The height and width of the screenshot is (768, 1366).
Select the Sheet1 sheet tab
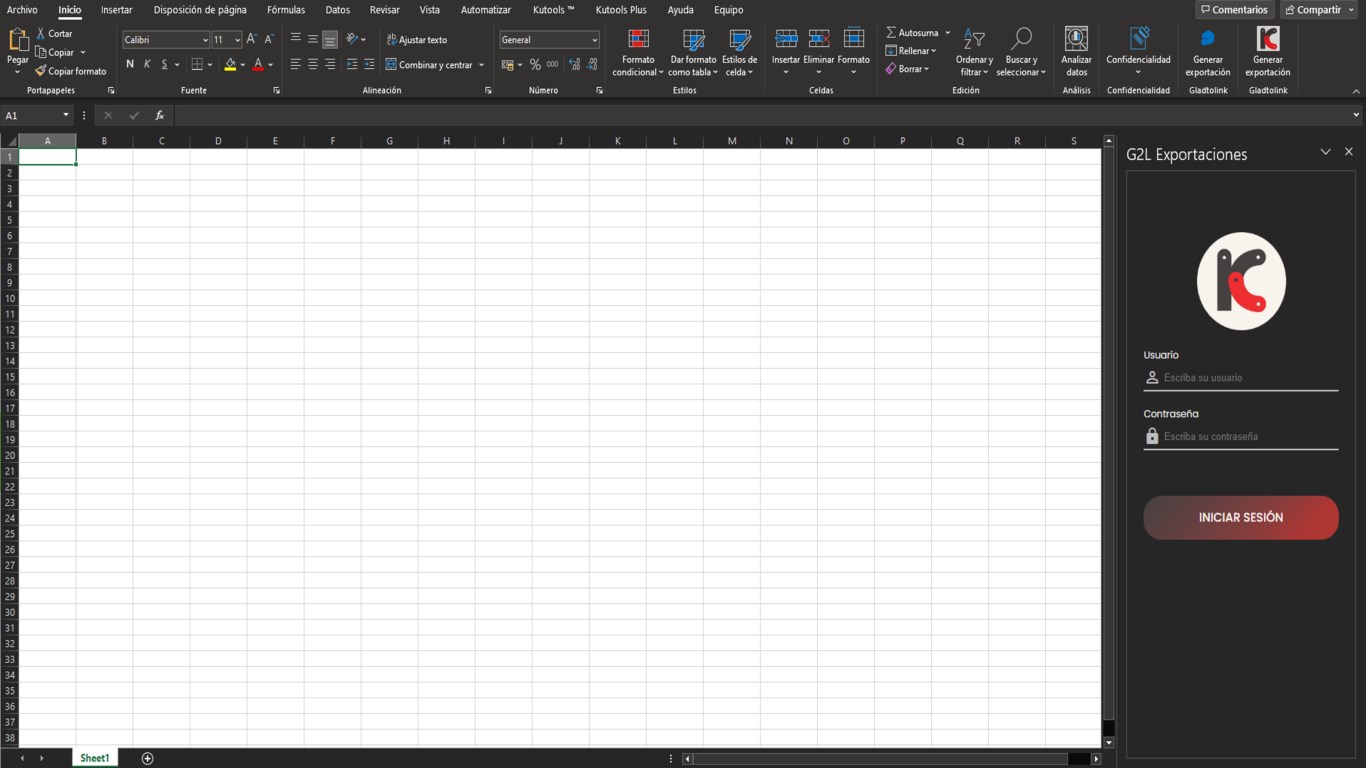point(95,758)
